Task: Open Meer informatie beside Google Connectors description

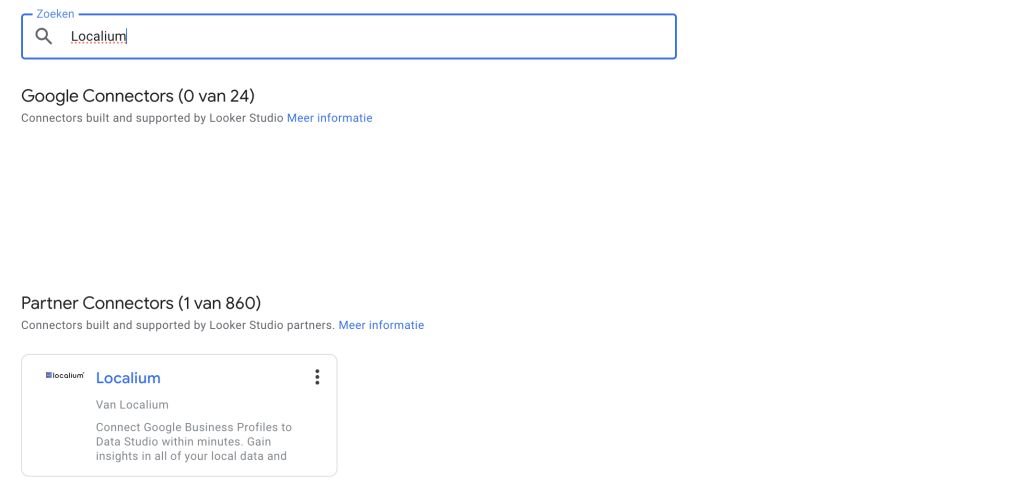Action: tap(330, 118)
